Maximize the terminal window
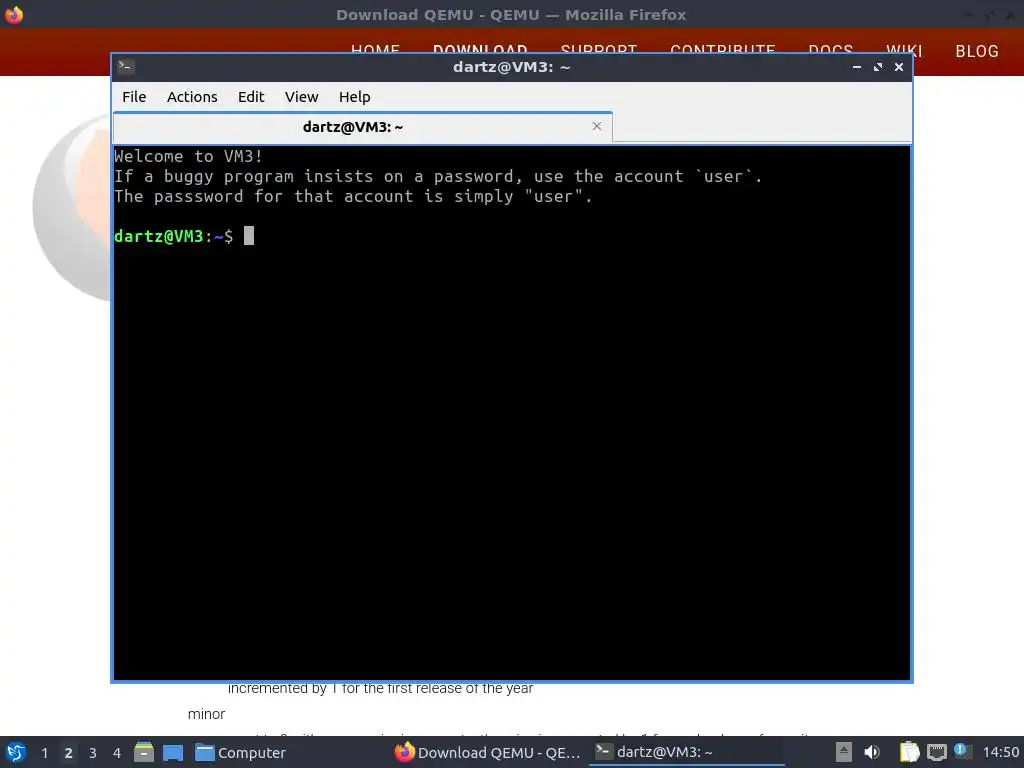 878,67
